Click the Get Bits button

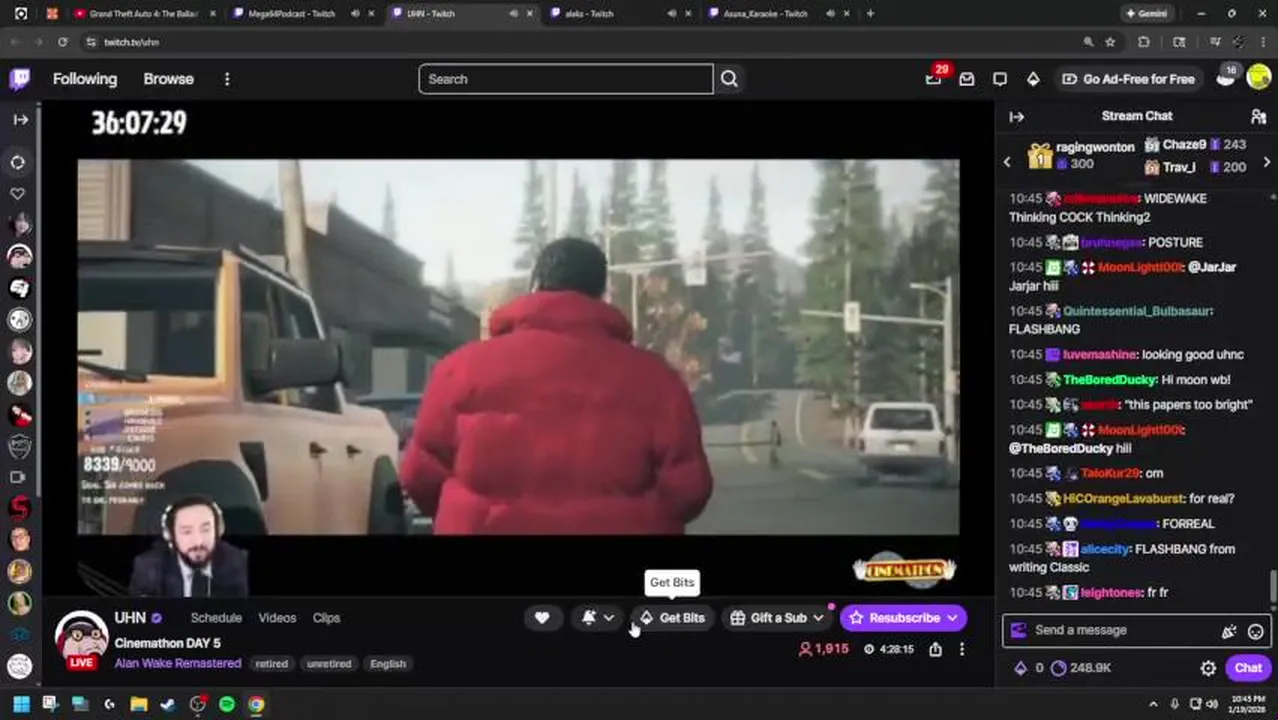tap(672, 618)
